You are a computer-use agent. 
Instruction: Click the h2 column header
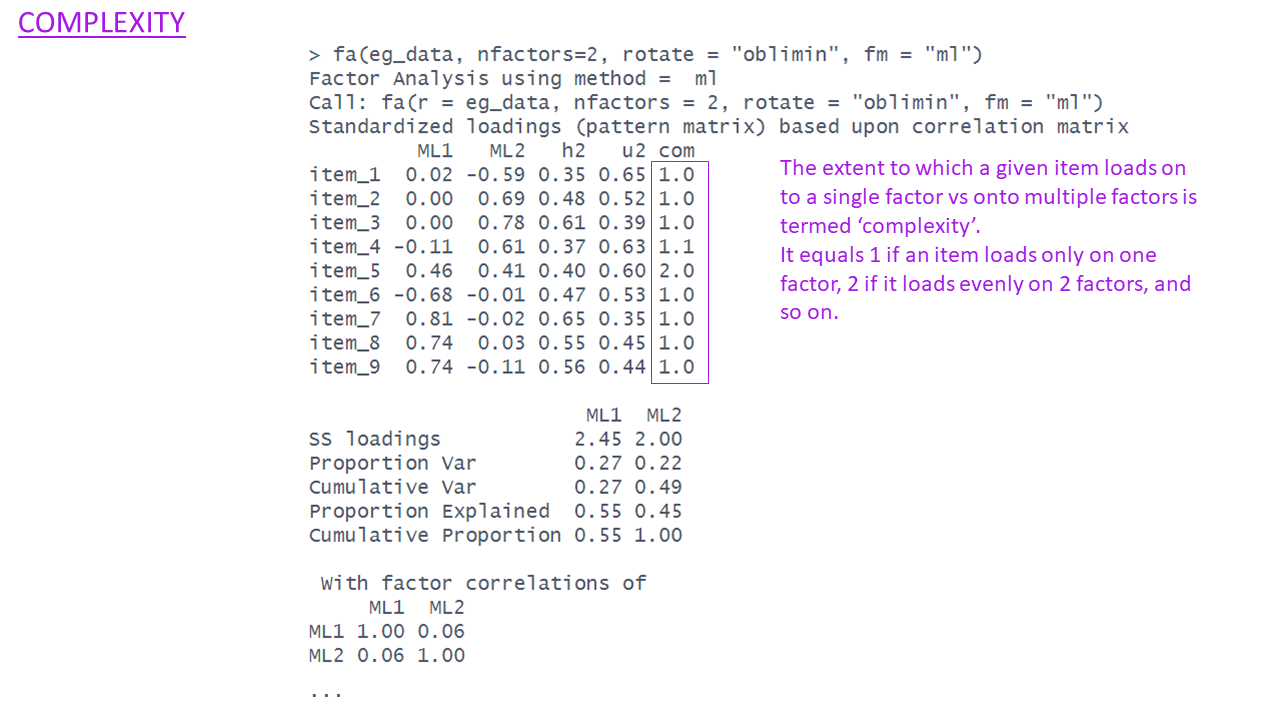(573, 151)
